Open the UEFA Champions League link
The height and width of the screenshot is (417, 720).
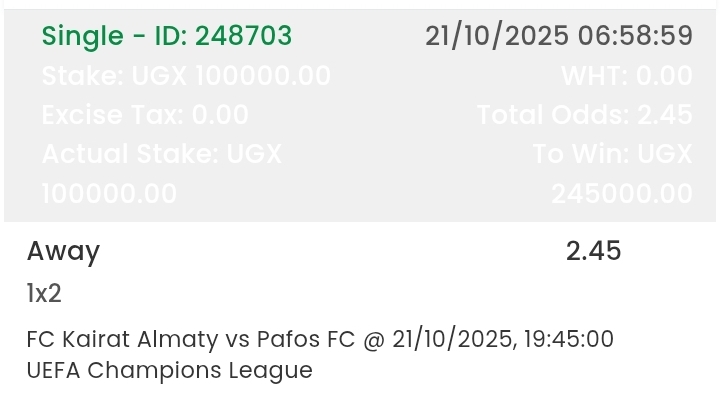169,370
